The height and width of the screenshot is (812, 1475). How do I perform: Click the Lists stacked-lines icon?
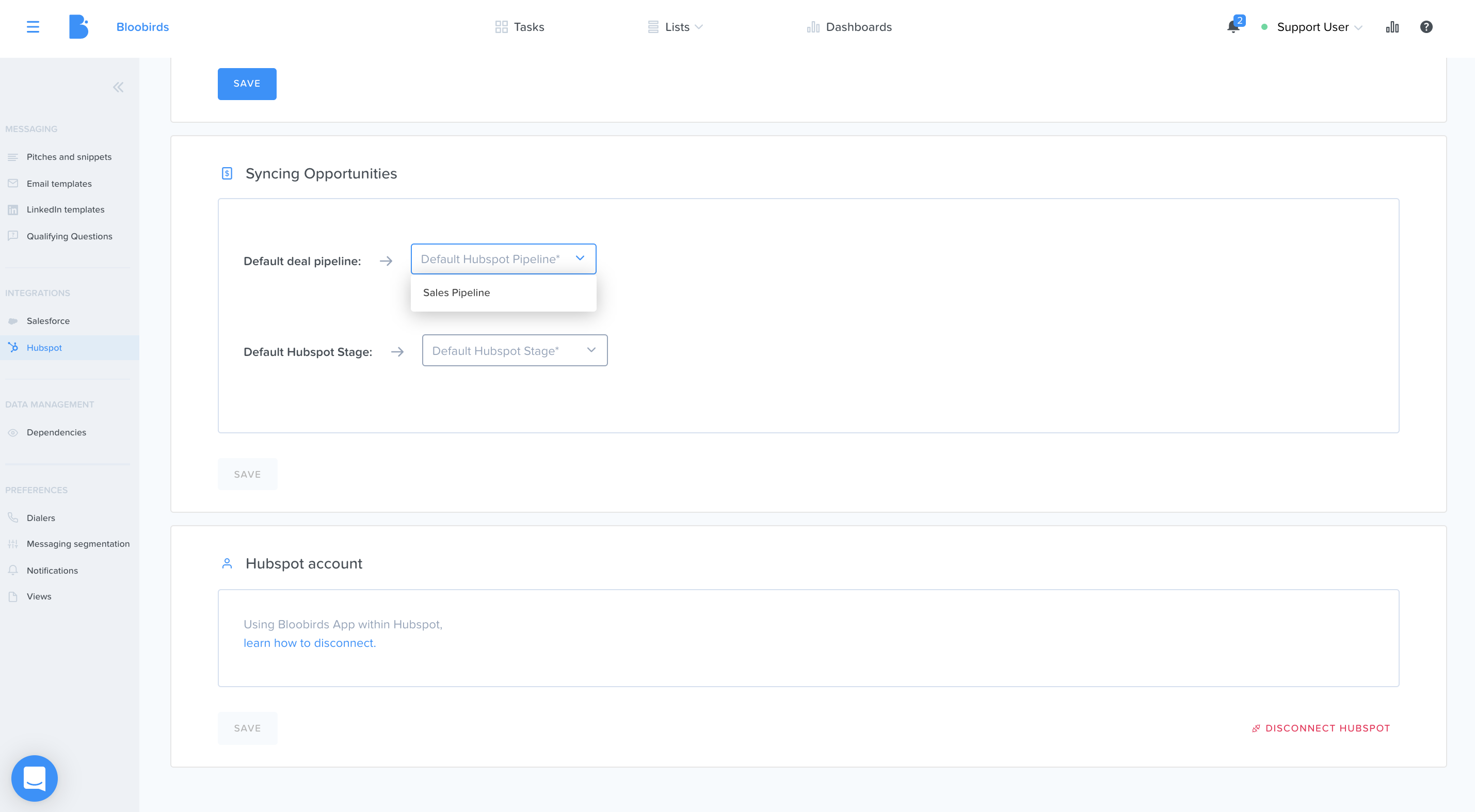pos(653,27)
